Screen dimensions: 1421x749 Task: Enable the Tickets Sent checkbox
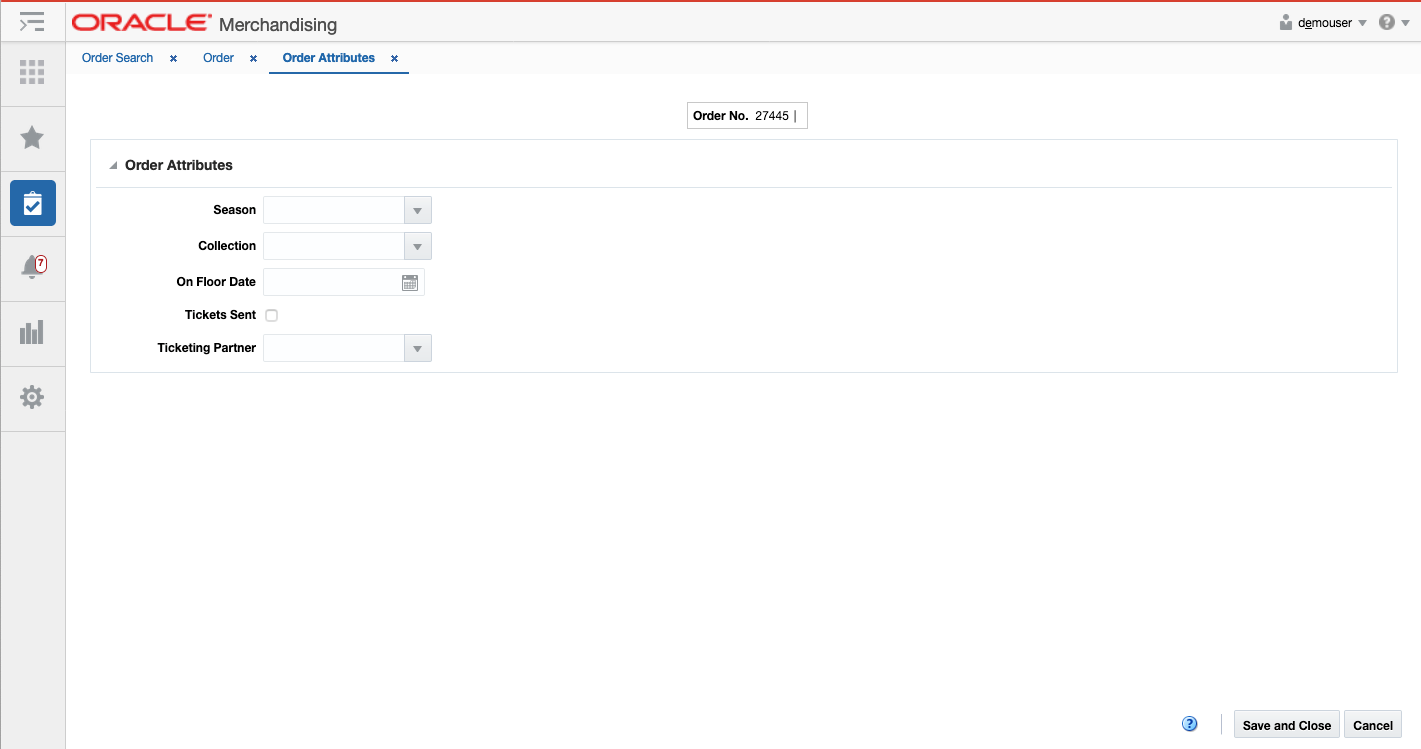pyautogui.click(x=271, y=315)
